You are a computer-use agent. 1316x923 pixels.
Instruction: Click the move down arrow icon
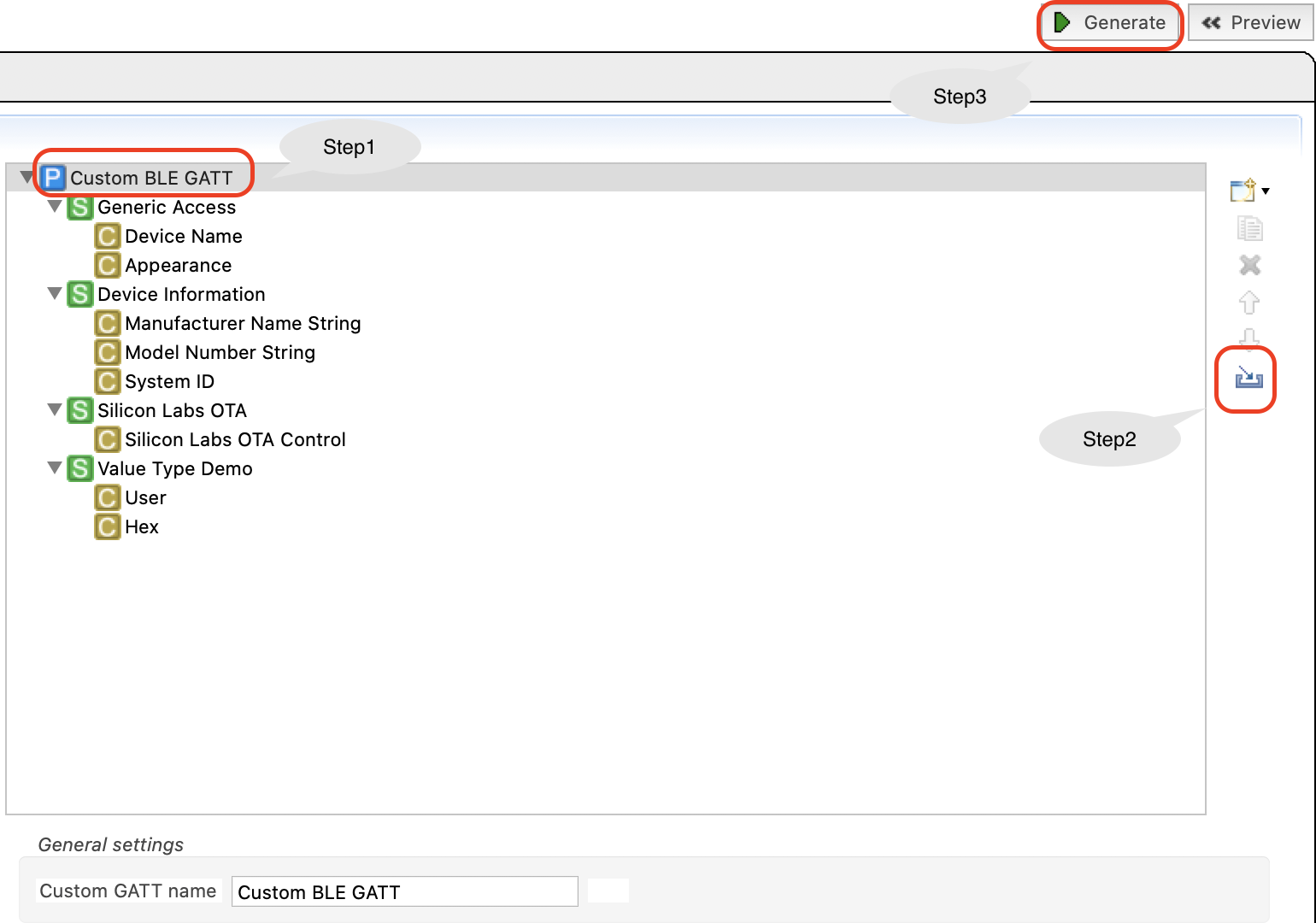point(1249,338)
